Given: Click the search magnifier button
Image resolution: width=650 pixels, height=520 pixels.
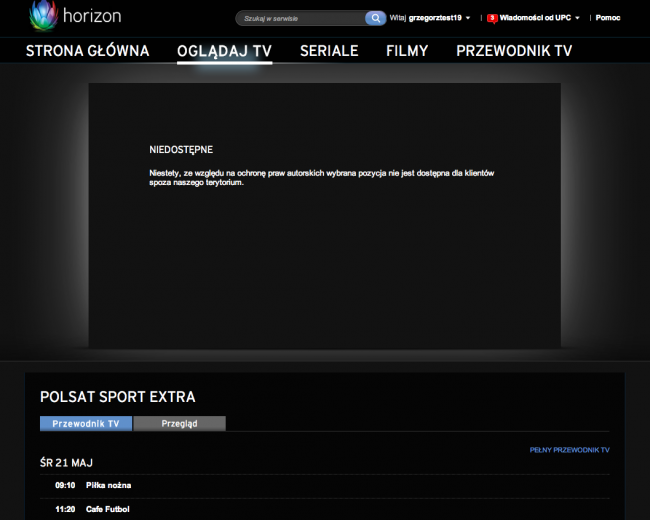Looking at the screenshot, I should 375,18.
